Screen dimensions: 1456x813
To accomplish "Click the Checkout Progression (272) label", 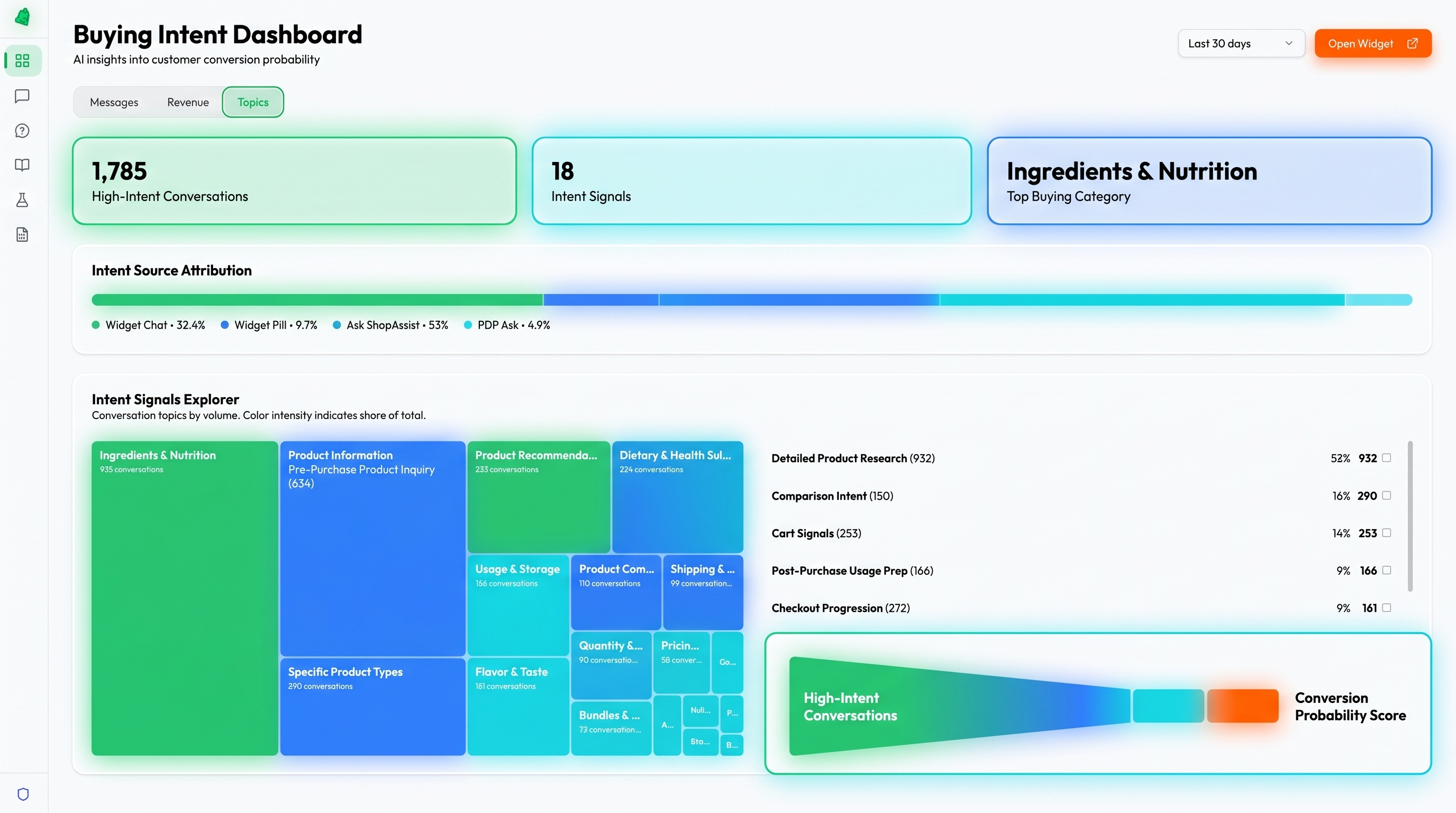I will [x=841, y=608].
